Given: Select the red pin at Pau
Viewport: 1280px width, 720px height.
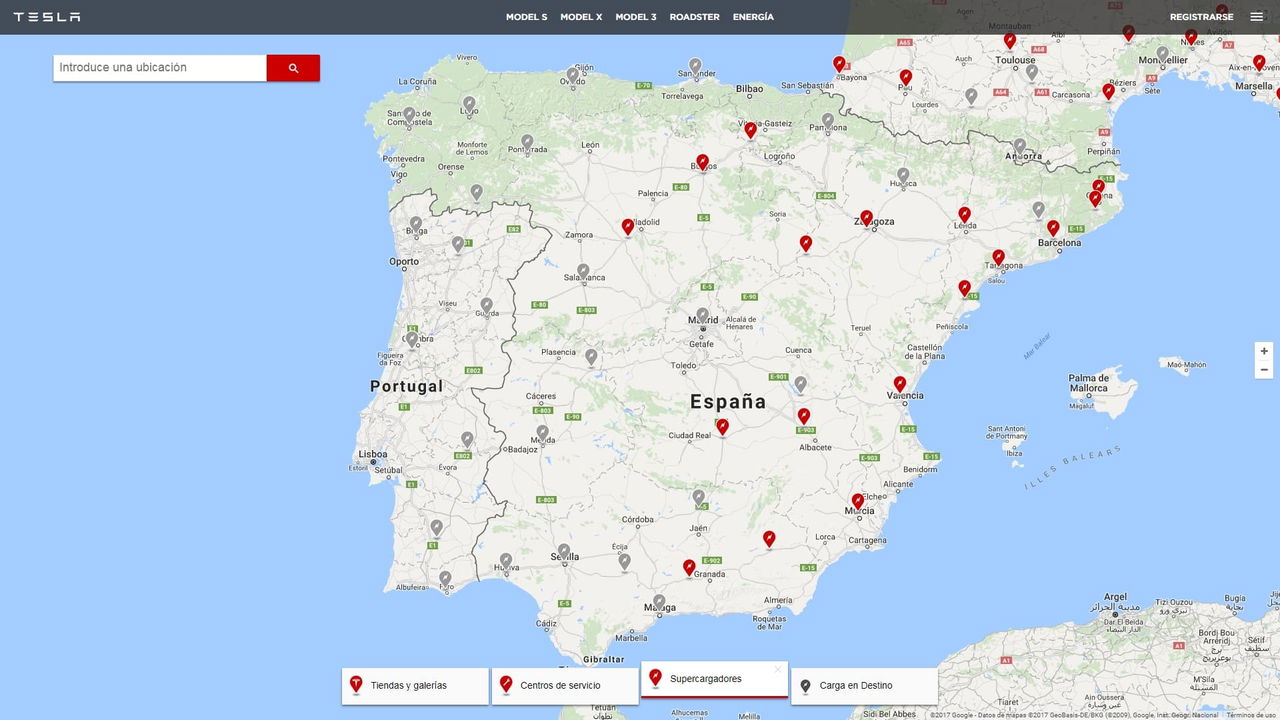Looking at the screenshot, I should (x=906, y=77).
